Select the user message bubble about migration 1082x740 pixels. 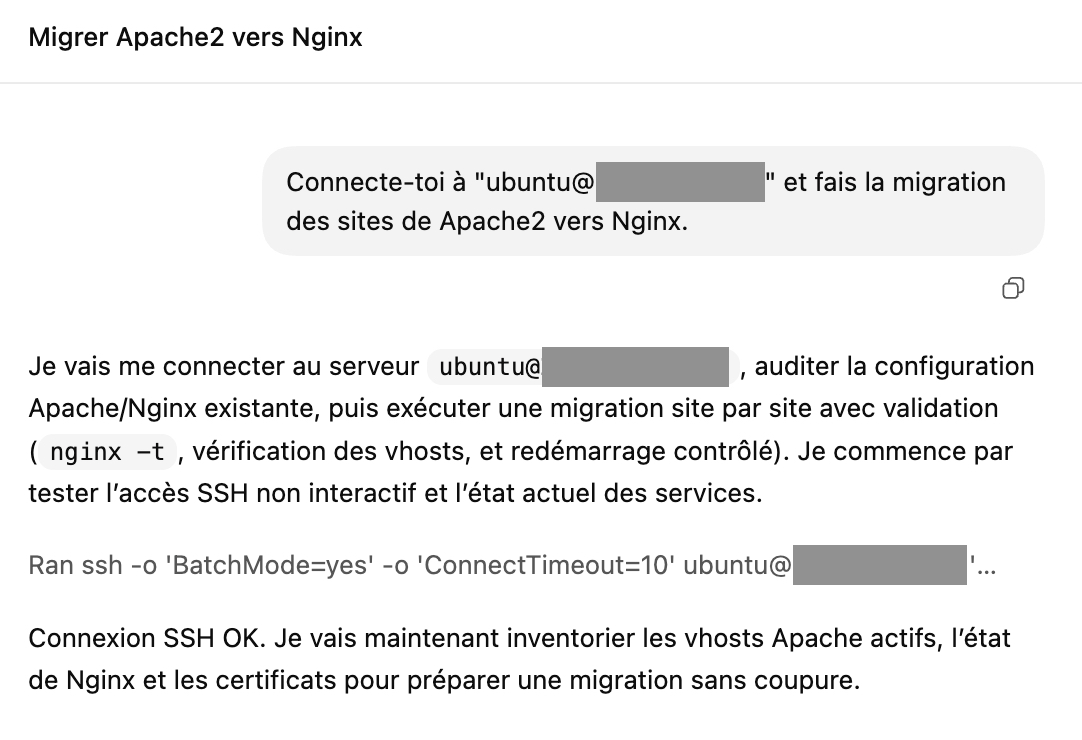(653, 201)
